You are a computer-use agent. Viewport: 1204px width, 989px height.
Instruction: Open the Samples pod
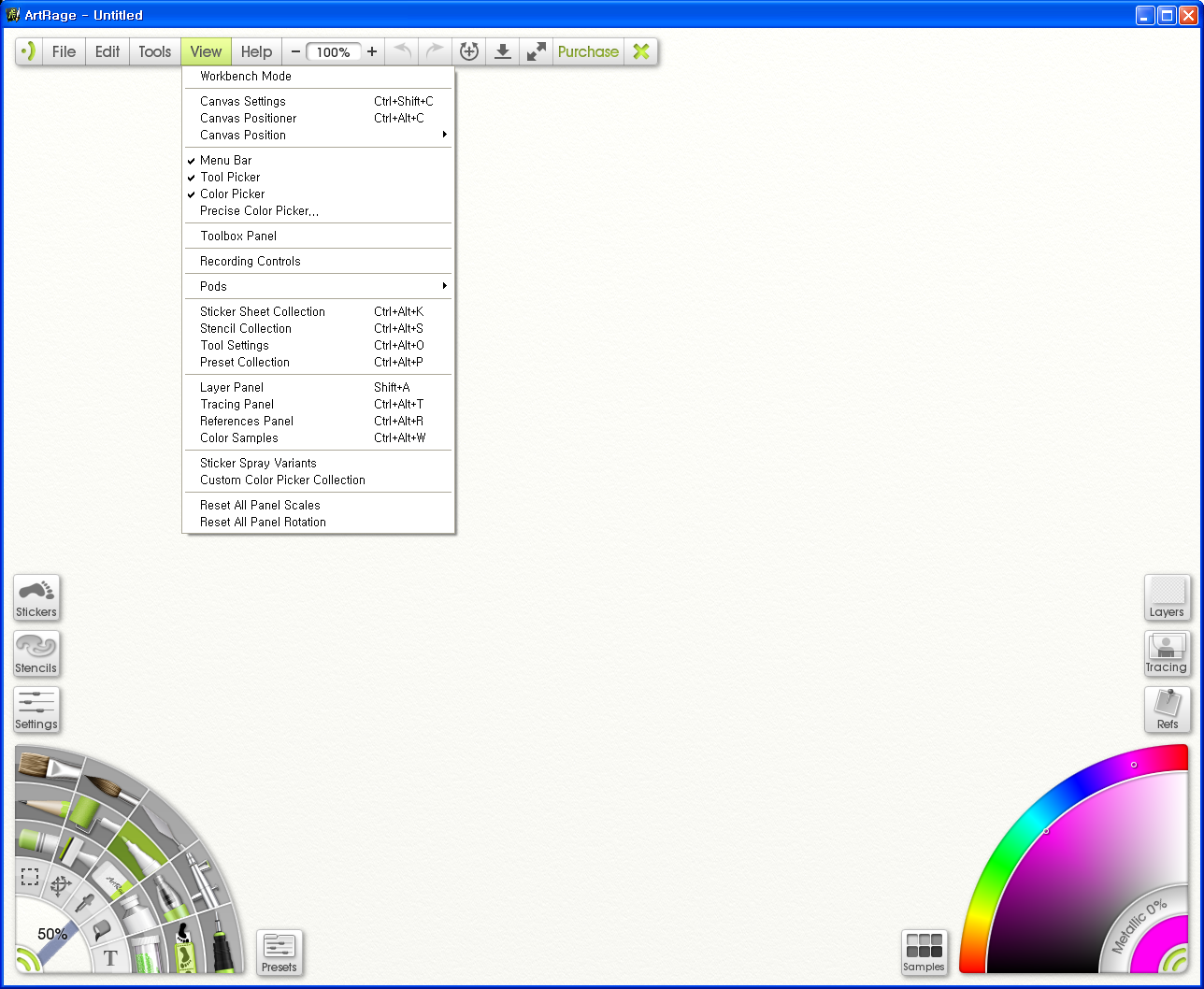(924, 953)
